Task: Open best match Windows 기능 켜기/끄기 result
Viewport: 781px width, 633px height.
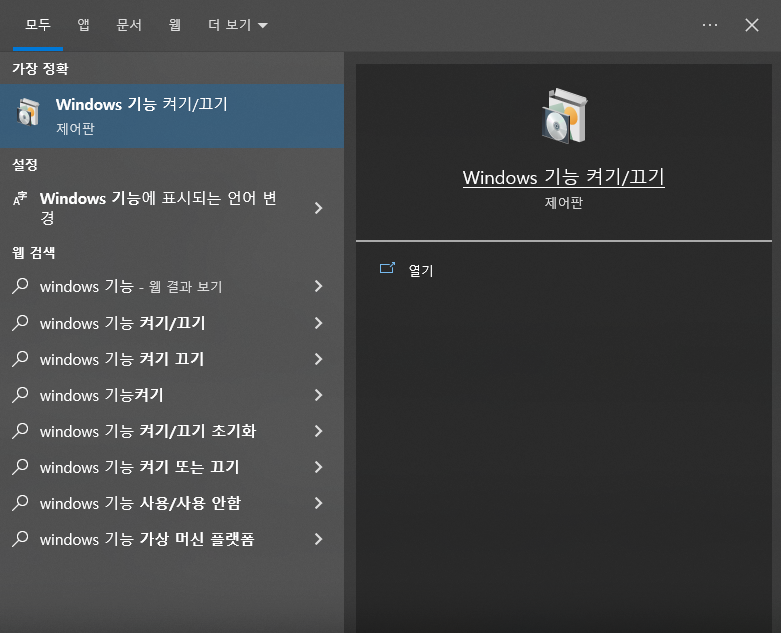Action: pos(172,116)
